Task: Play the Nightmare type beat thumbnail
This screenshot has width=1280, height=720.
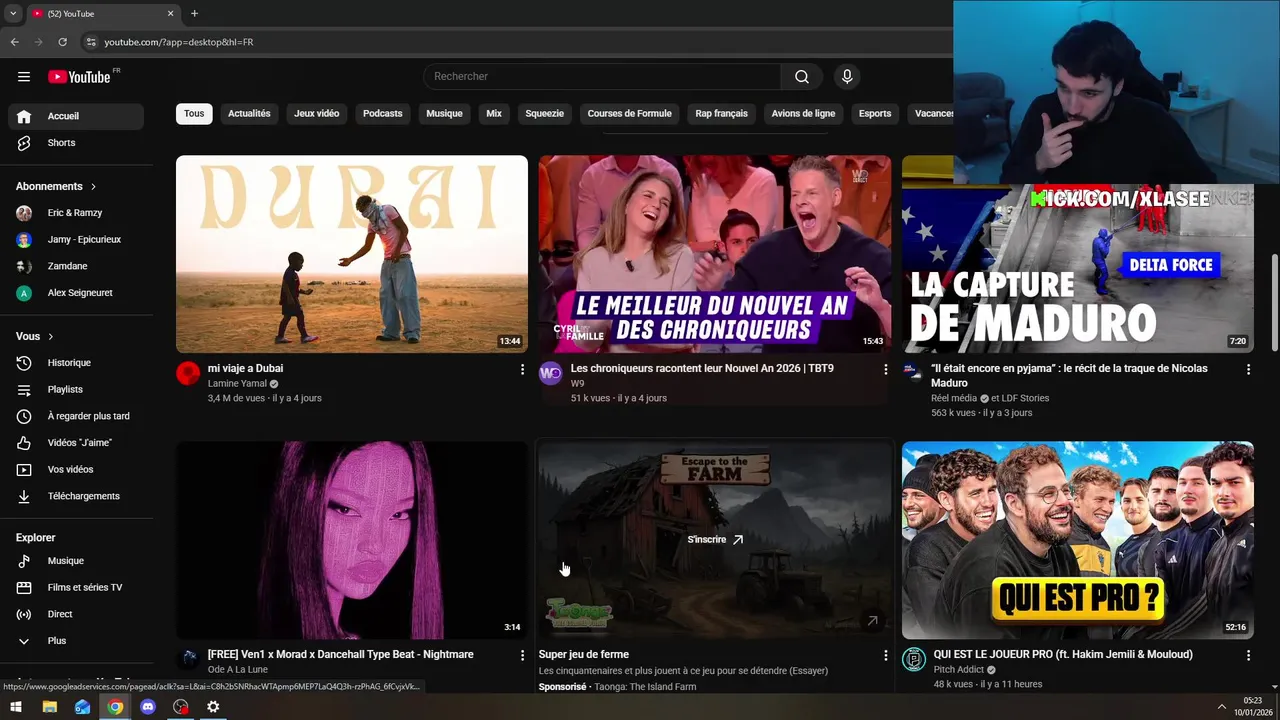Action: [x=352, y=540]
